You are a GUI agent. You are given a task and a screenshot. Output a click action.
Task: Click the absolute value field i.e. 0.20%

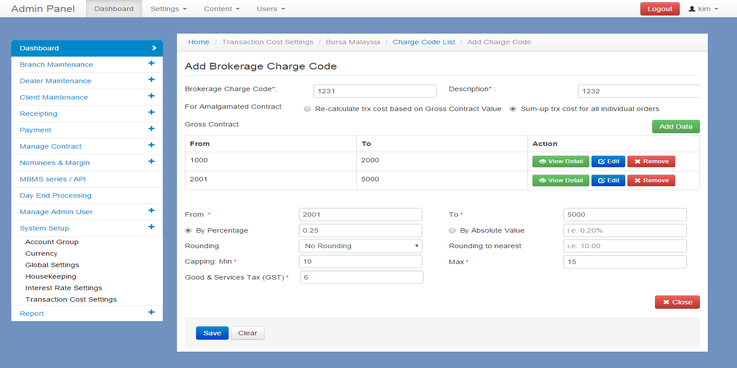click(x=625, y=230)
